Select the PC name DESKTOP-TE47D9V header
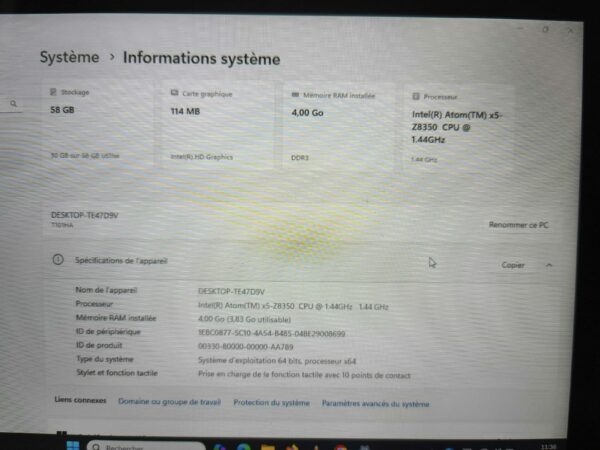600x450 pixels. (x=85, y=215)
